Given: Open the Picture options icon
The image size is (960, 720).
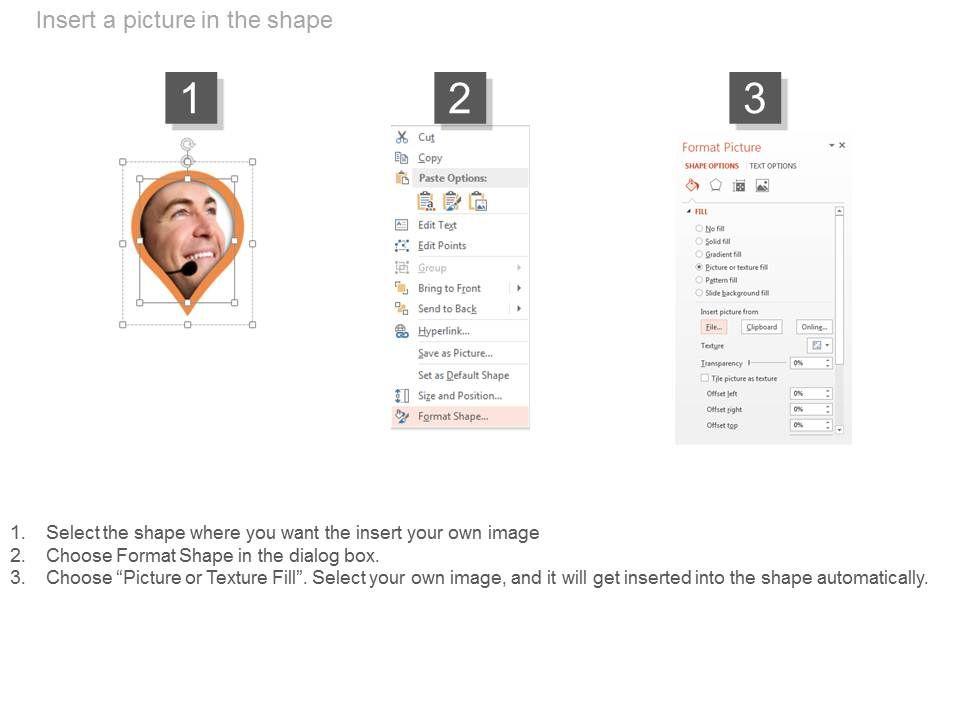Looking at the screenshot, I should [x=762, y=185].
